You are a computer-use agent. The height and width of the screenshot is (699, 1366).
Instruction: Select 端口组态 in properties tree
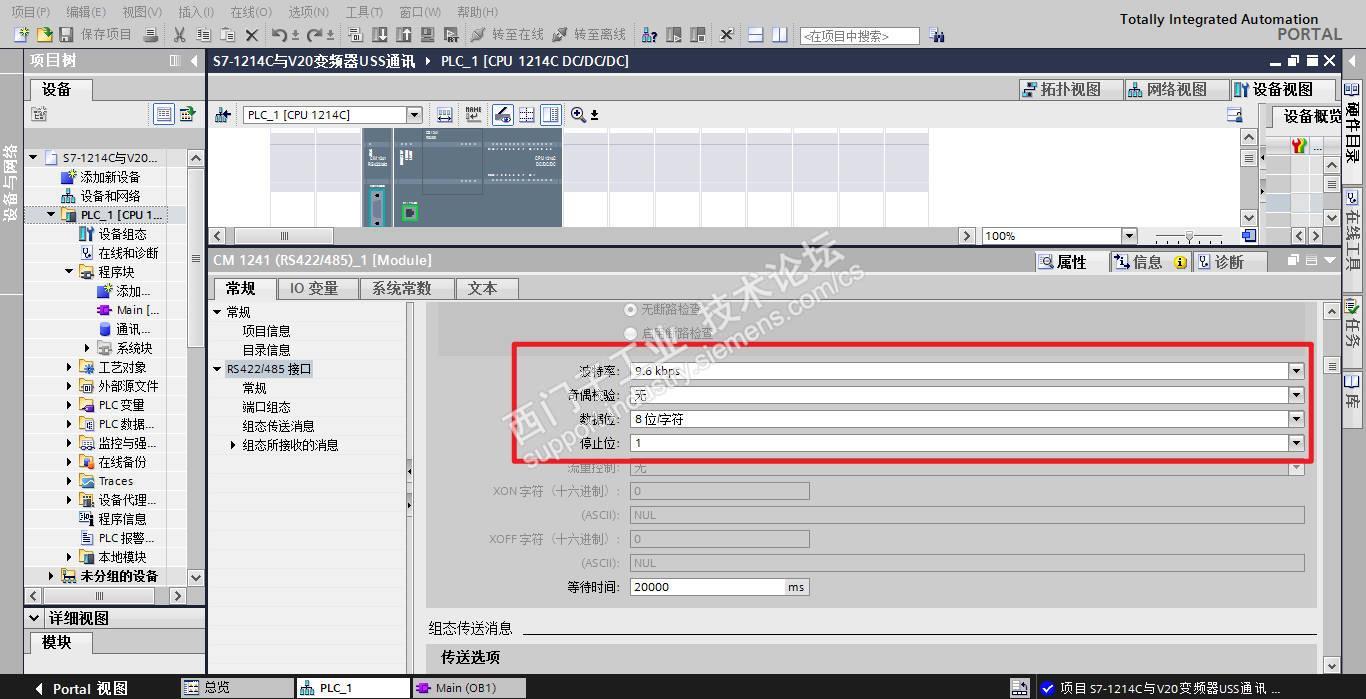pyautogui.click(x=266, y=407)
